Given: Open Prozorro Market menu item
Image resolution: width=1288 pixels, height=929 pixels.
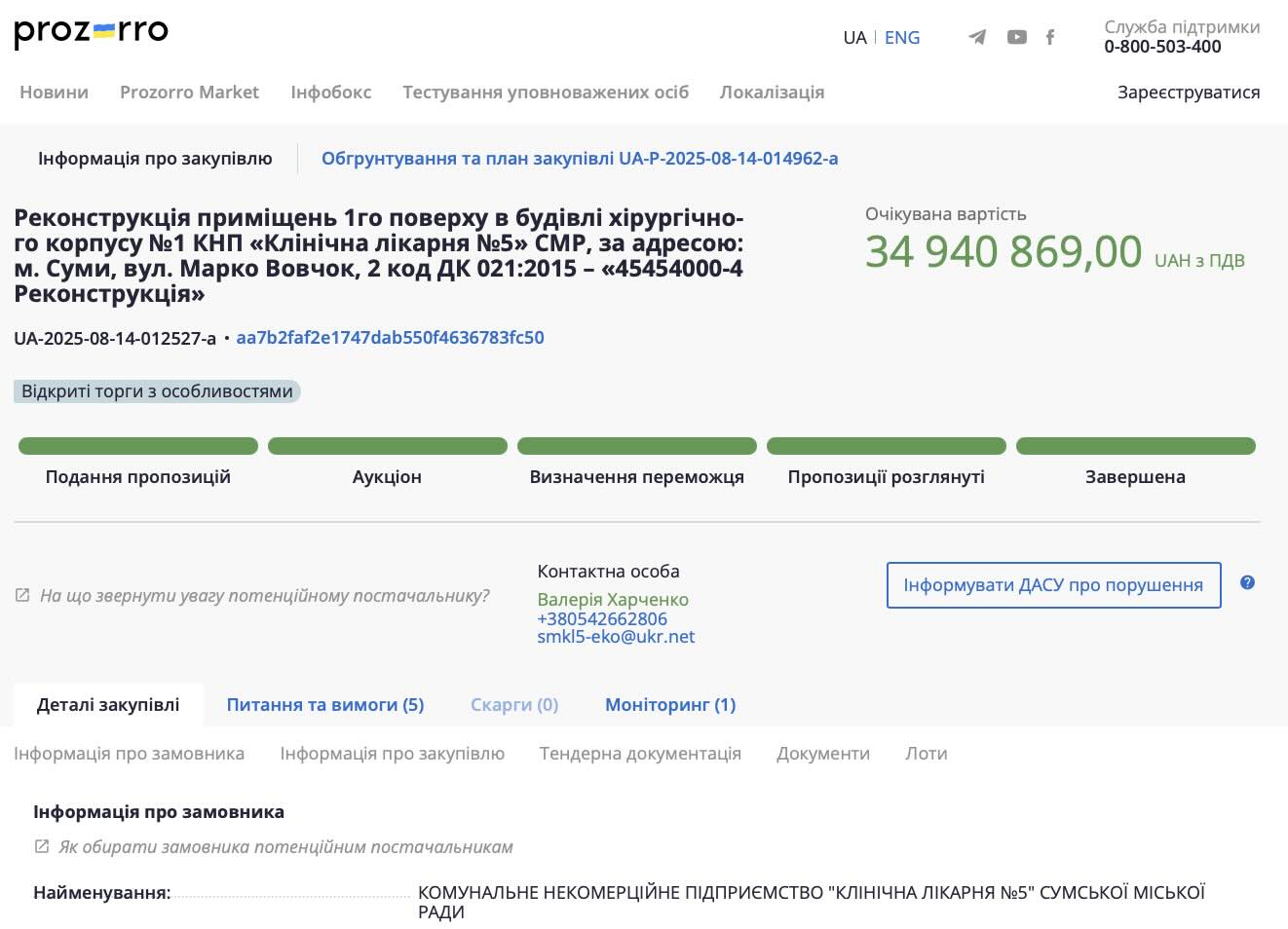Looking at the screenshot, I should 189,92.
